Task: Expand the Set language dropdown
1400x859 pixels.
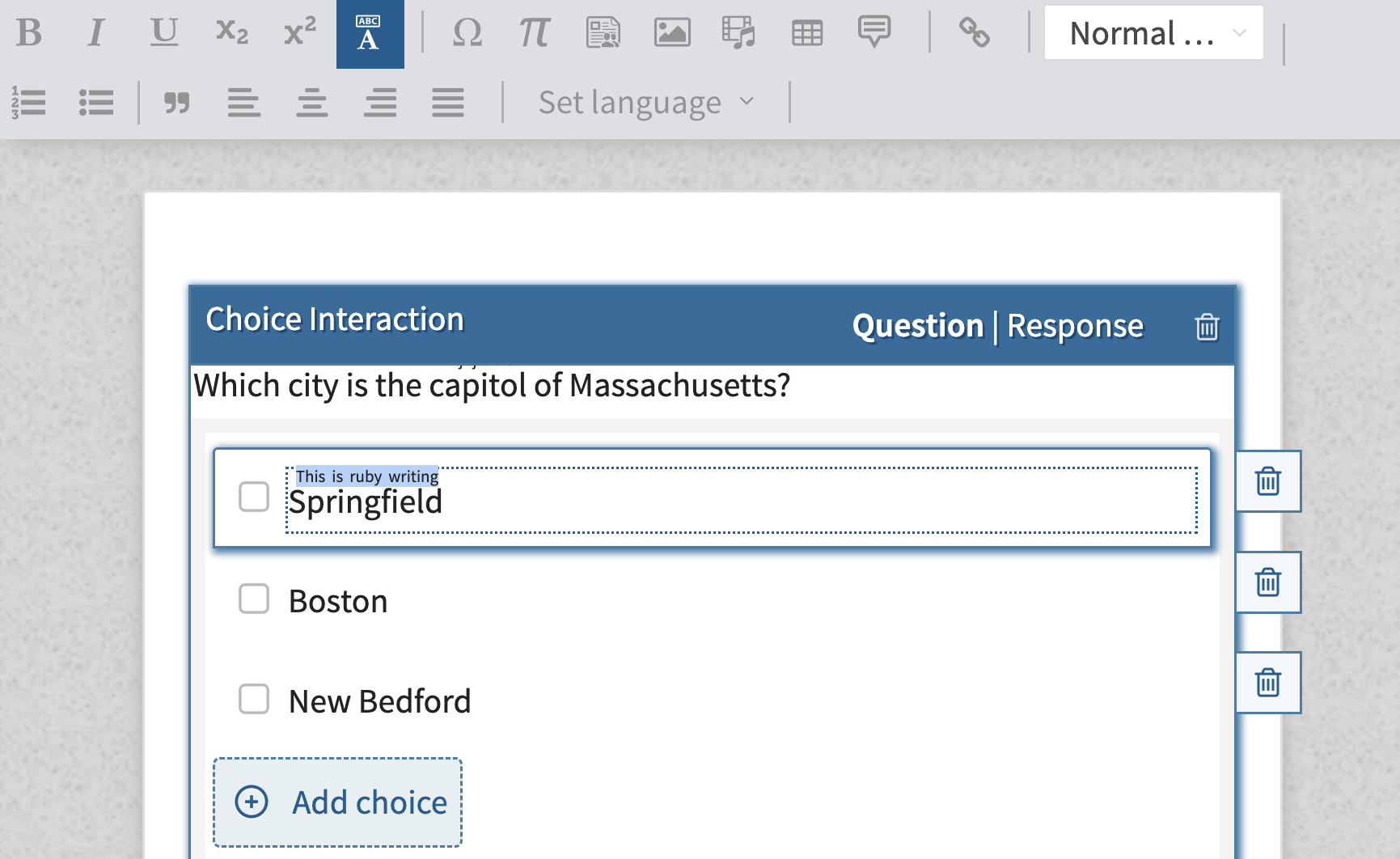Action: click(x=645, y=103)
